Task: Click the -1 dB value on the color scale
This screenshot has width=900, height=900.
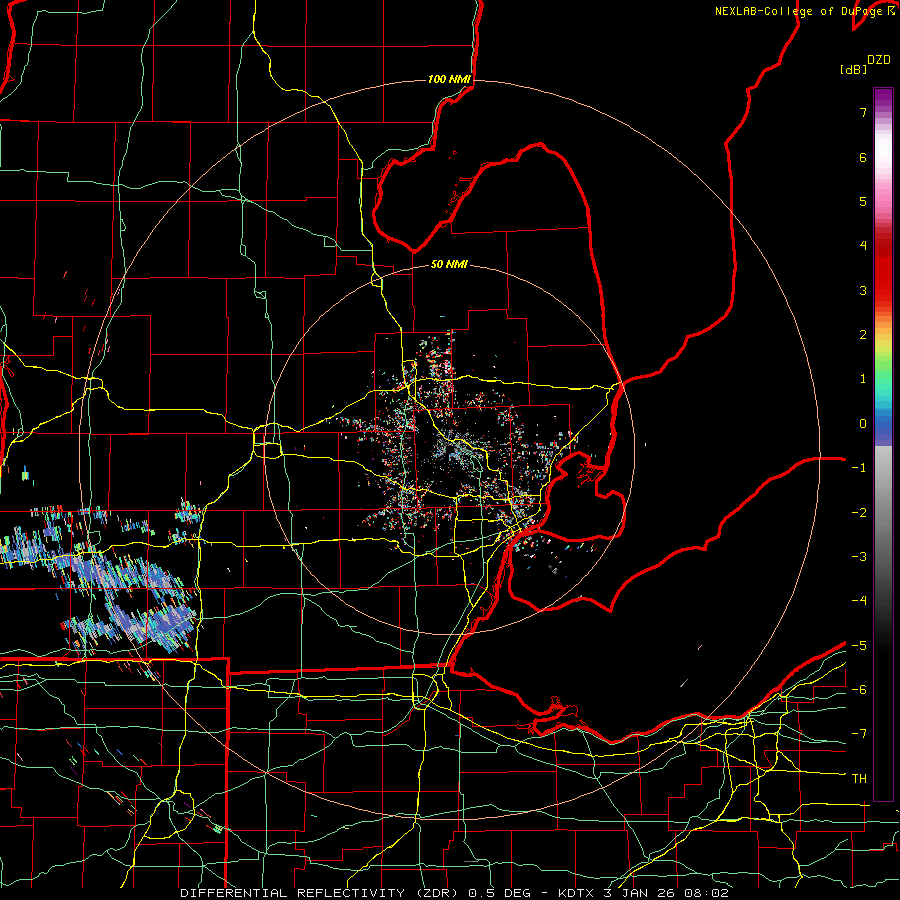Action: pyautogui.click(x=859, y=468)
